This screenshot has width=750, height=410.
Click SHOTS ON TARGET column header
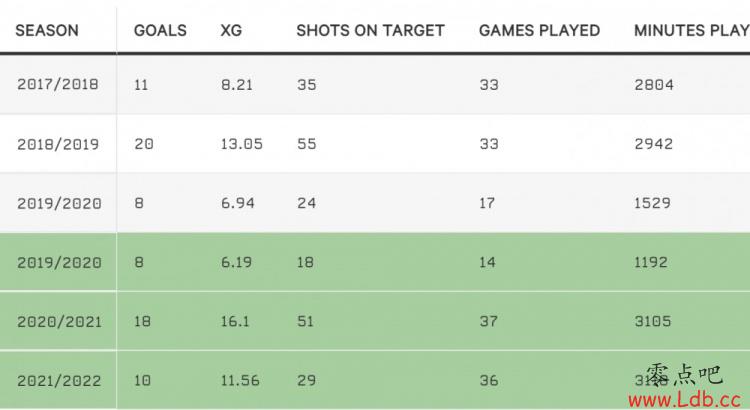(x=370, y=31)
